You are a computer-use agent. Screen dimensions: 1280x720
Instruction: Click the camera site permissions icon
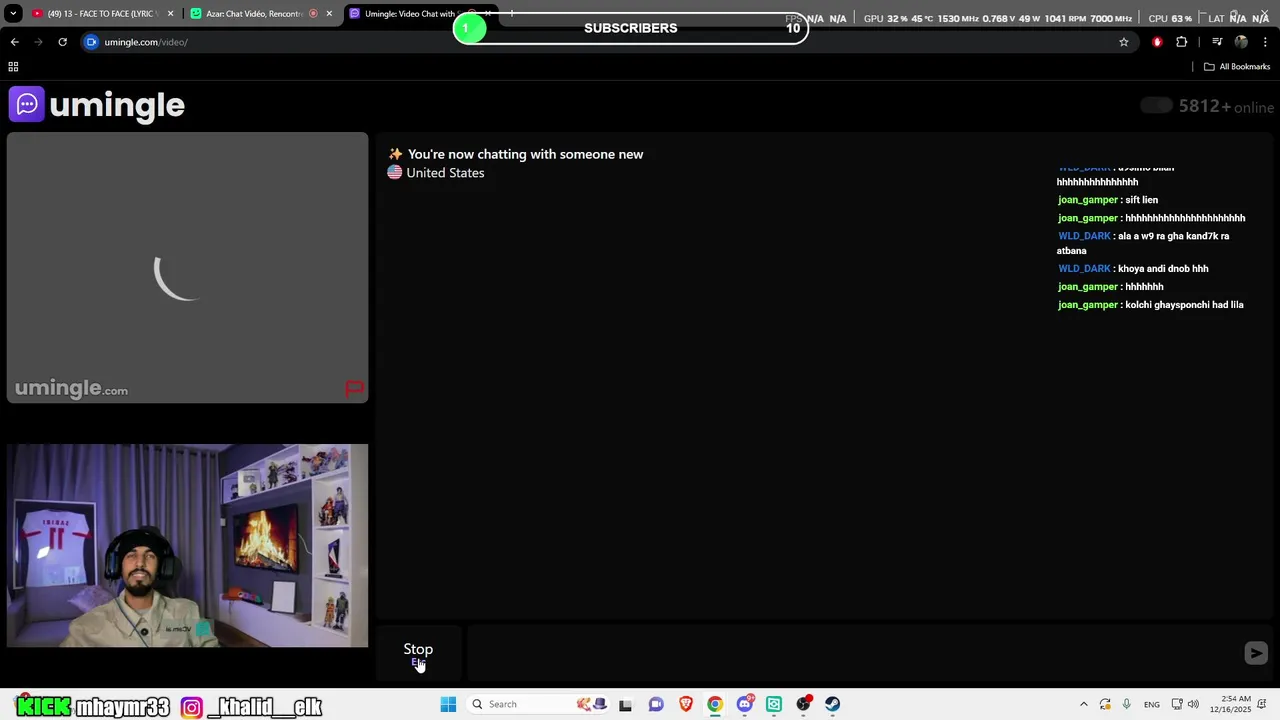[91, 42]
